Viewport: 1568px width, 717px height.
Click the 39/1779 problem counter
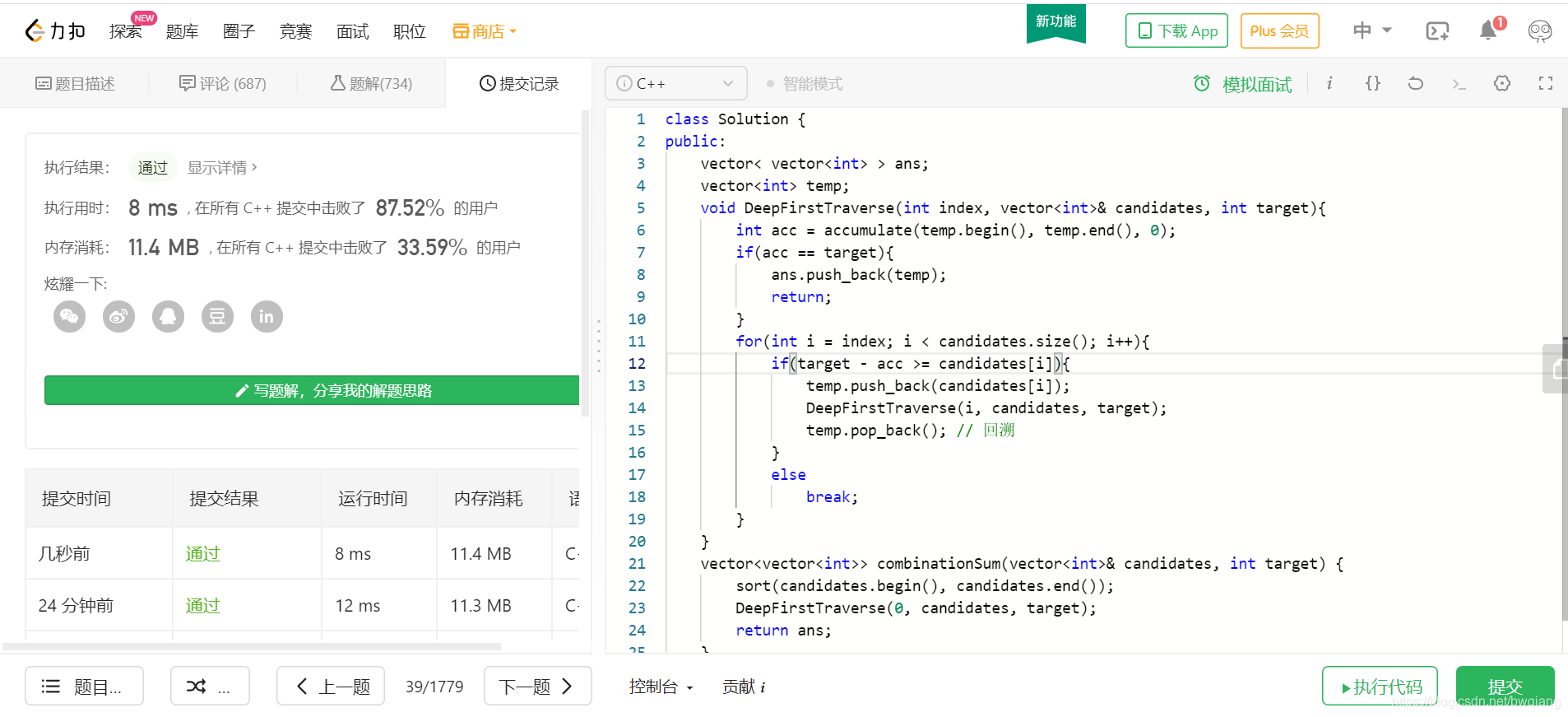click(434, 687)
